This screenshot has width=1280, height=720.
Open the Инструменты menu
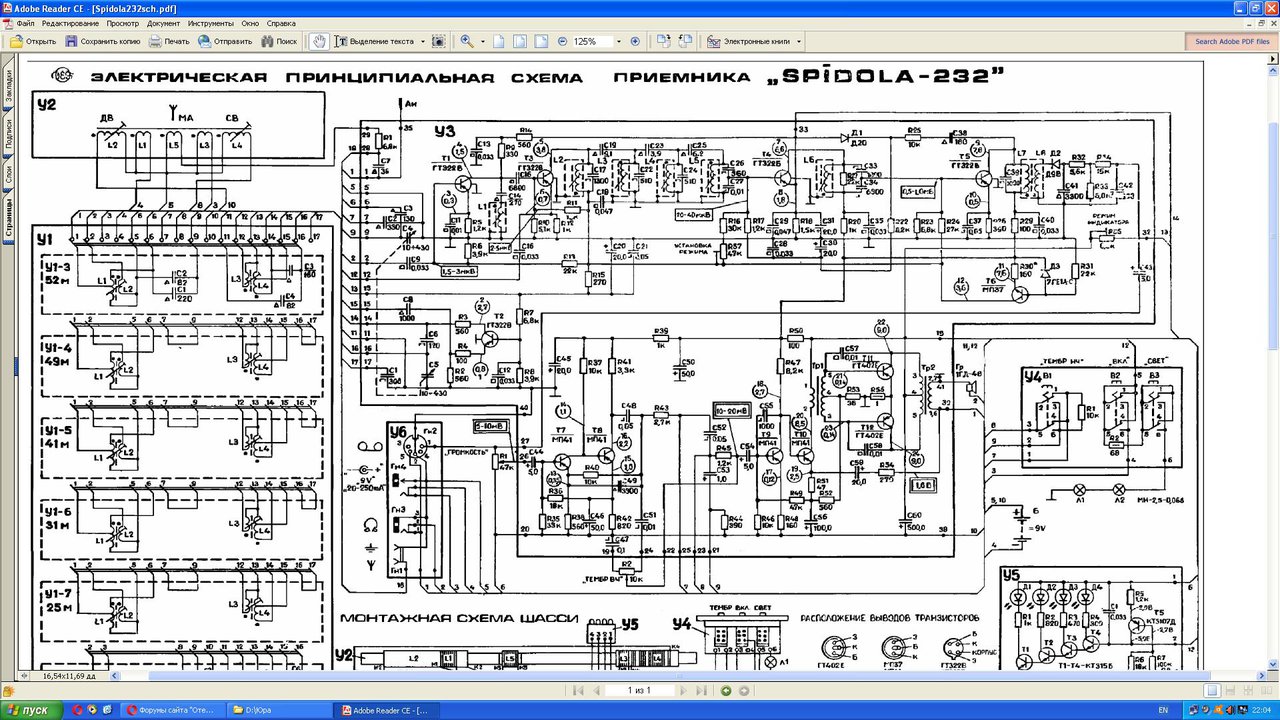click(x=211, y=22)
